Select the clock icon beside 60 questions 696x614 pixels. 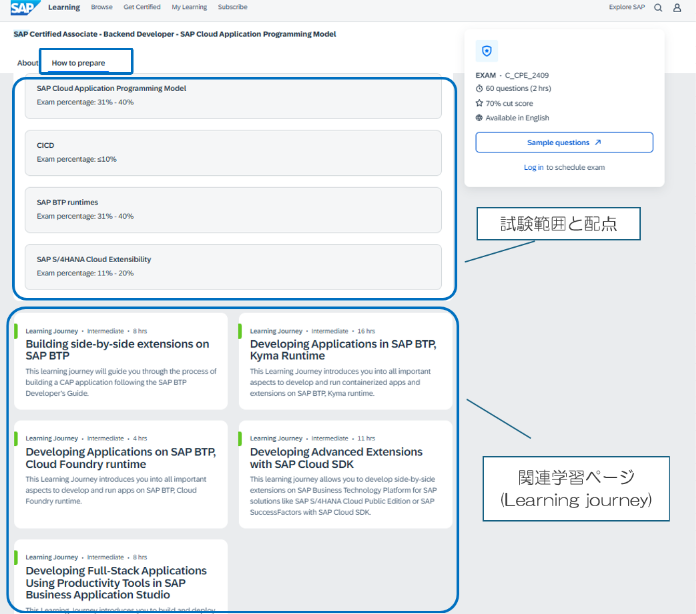coord(479,88)
